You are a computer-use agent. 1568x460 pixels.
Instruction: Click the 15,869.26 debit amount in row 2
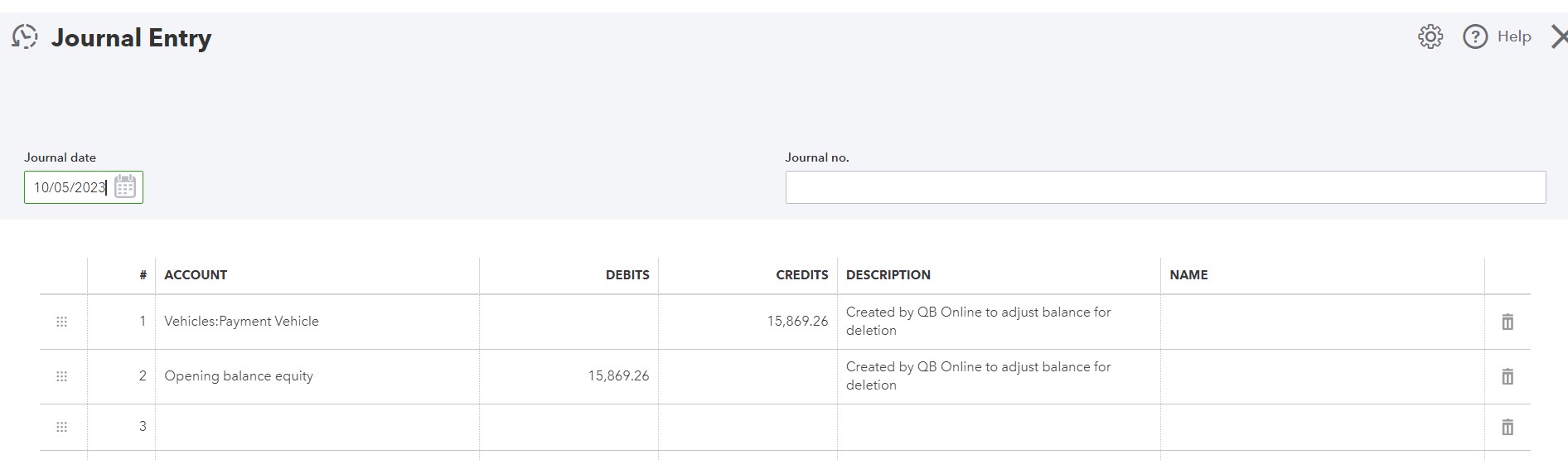point(618,376)
